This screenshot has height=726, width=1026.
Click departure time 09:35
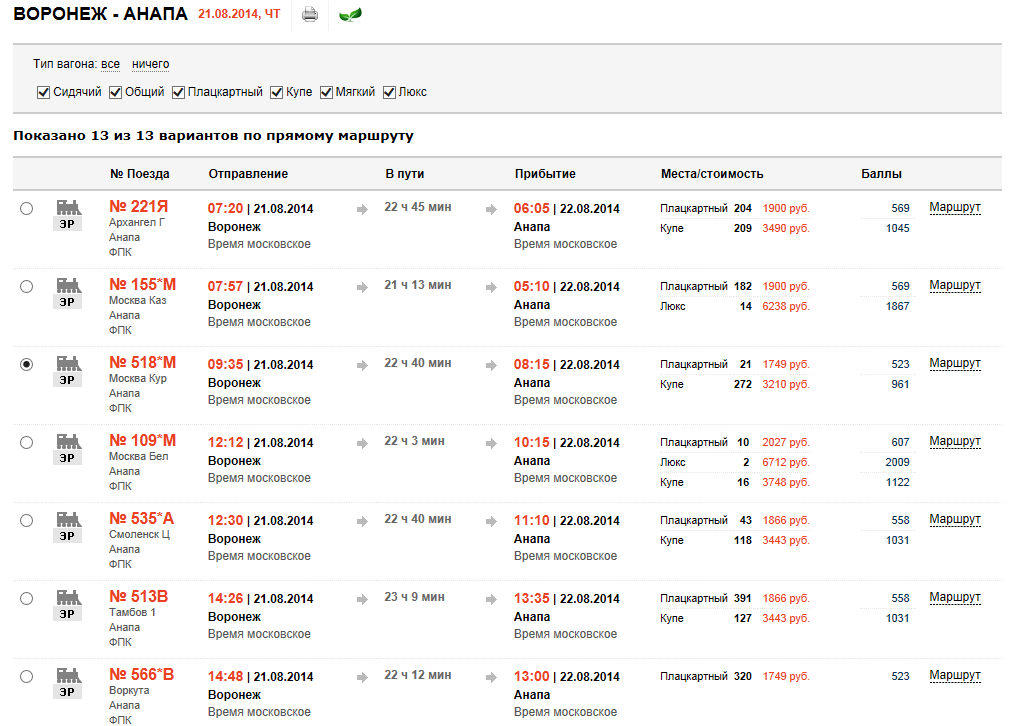tap(225, 364)
